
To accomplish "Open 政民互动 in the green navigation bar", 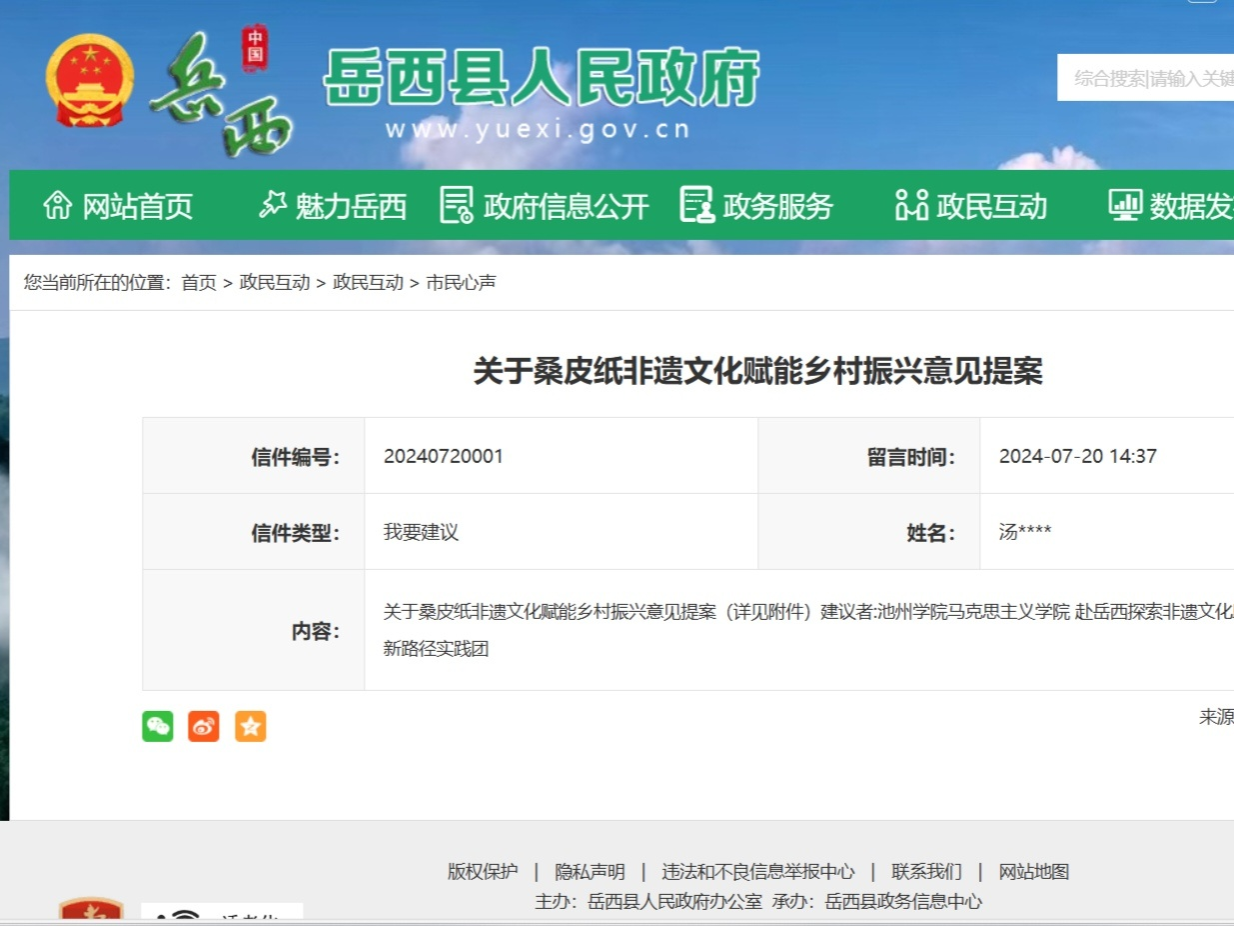I will (971, 206).
